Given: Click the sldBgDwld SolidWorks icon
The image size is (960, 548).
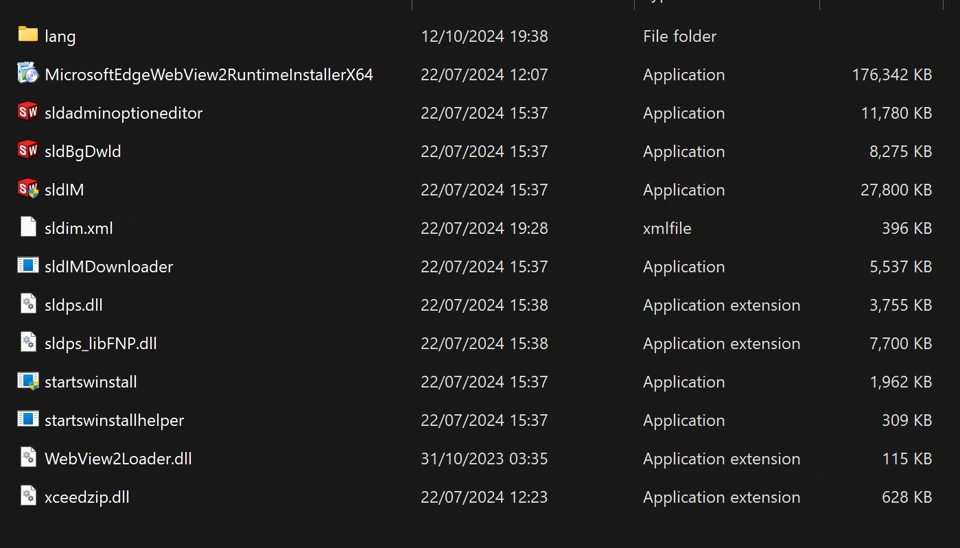Looking at the screenshot, I should pyautogui.click(x=28, y=150).
